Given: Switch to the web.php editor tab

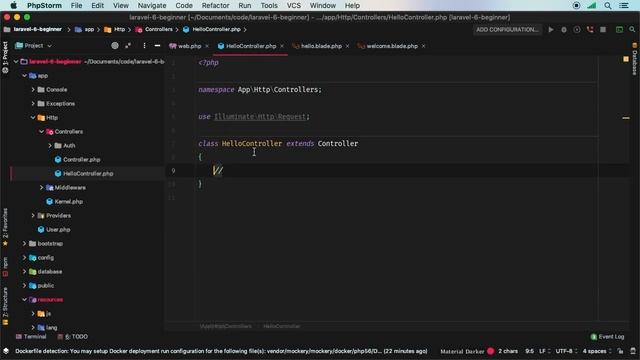Looking at the screenshot, I should (189, 46).
